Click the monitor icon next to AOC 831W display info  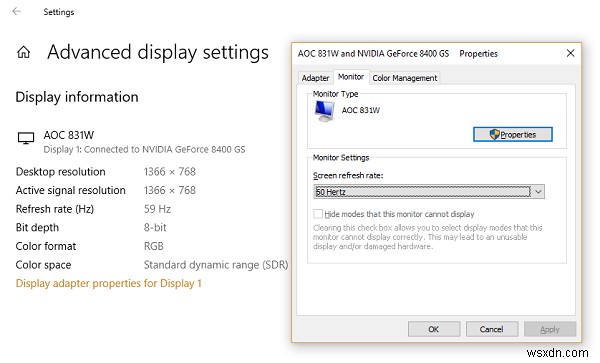pos(26,138)
